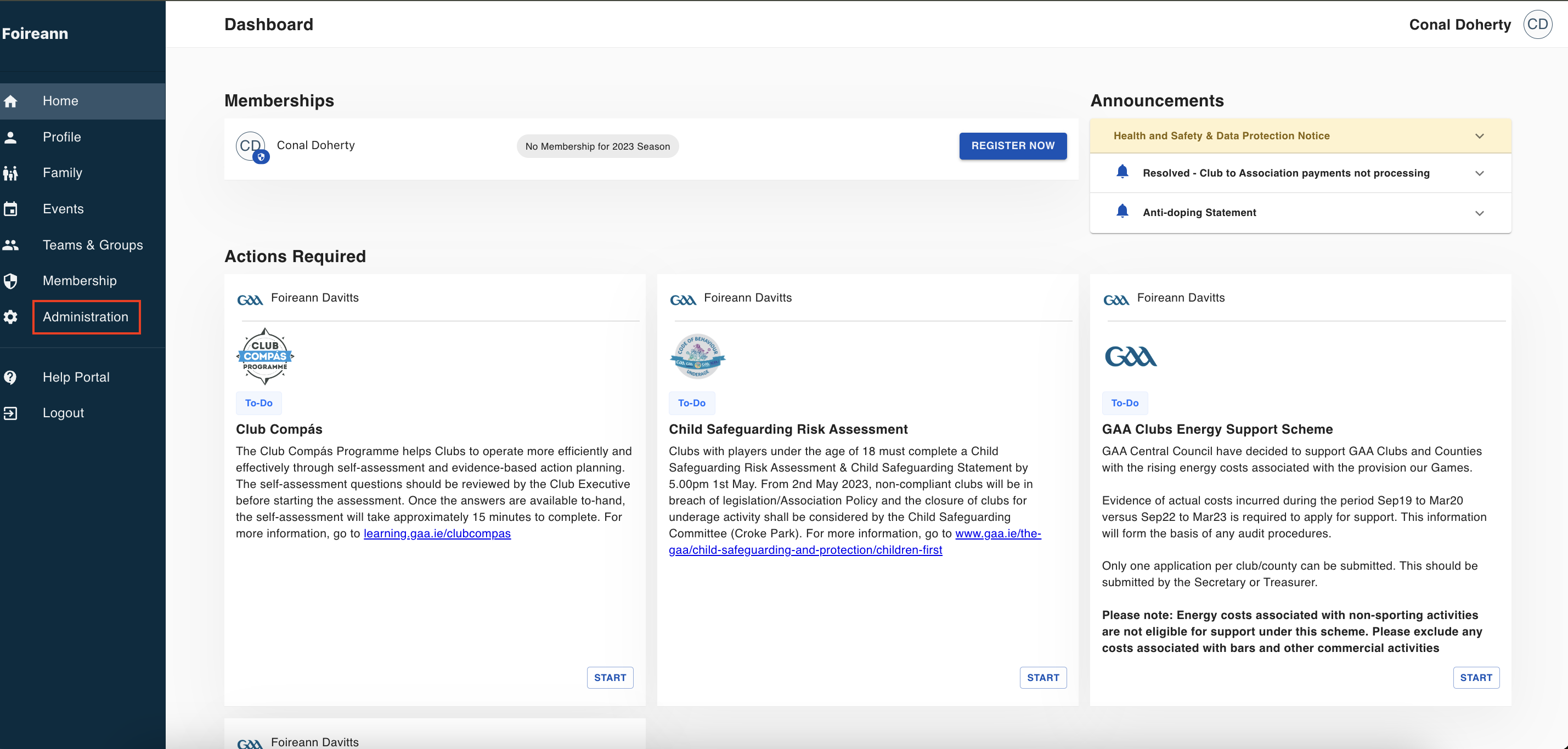
Task: Expand the Anti-doping Statement announcement
Action: point(1480,212)
